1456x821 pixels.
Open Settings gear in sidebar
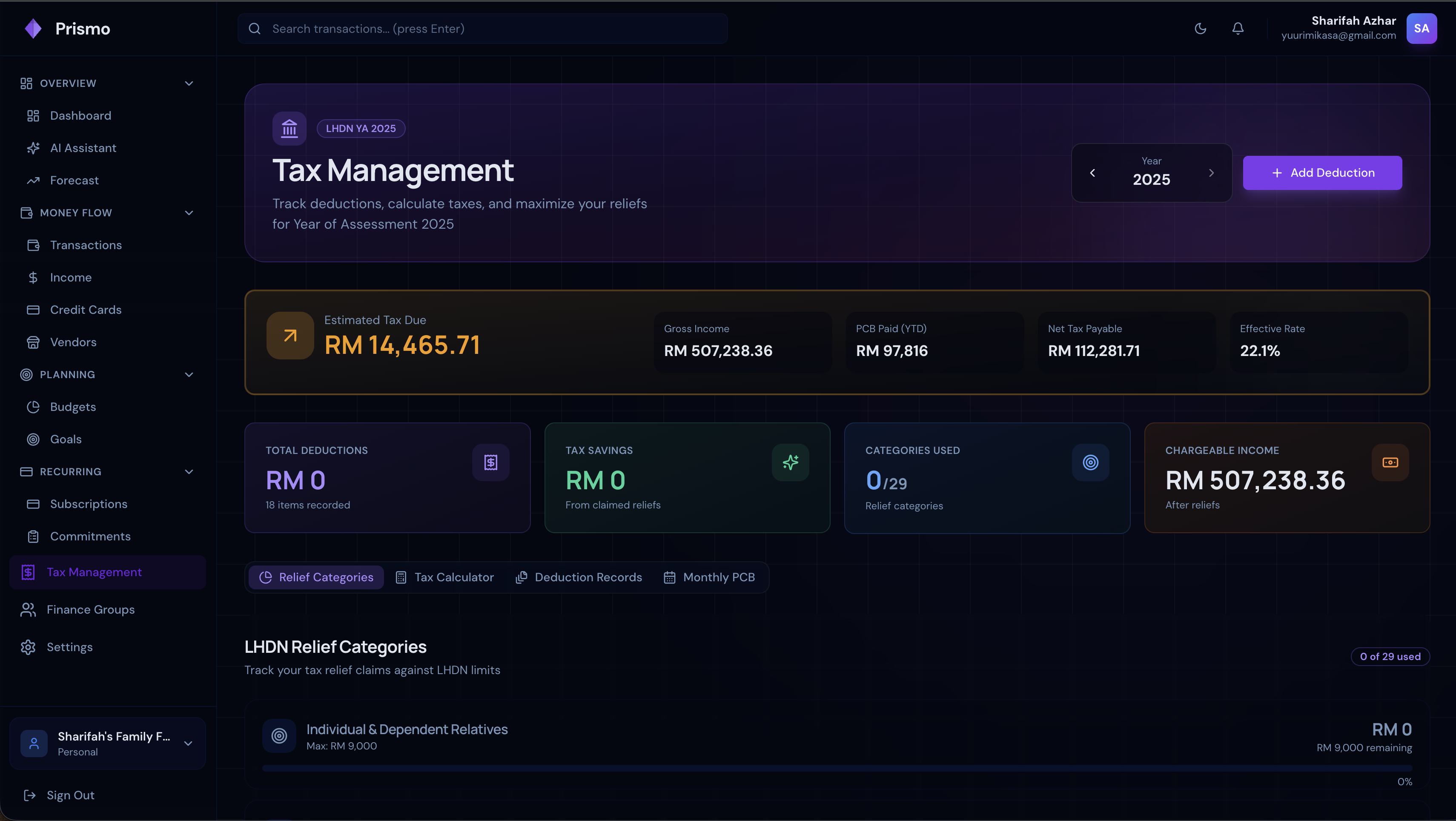point(28,647)
